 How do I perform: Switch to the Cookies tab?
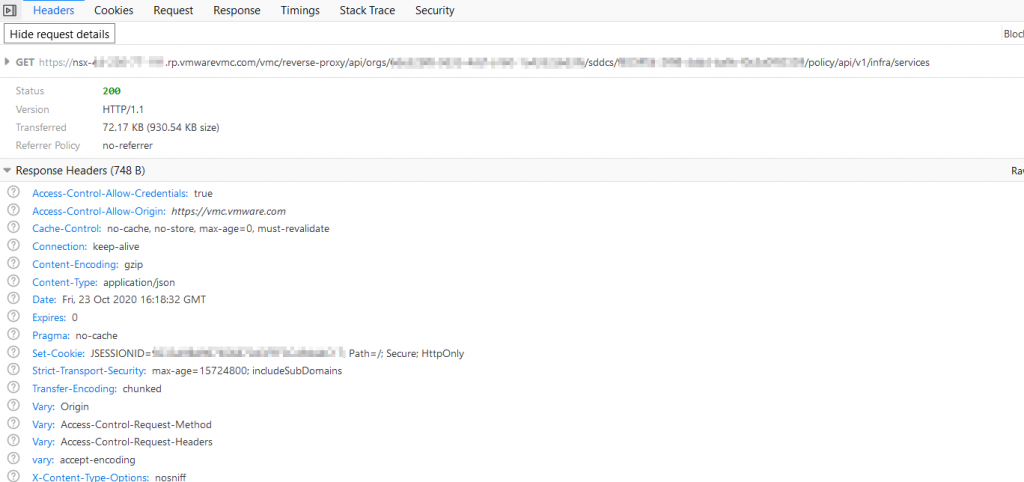(114, 10)
